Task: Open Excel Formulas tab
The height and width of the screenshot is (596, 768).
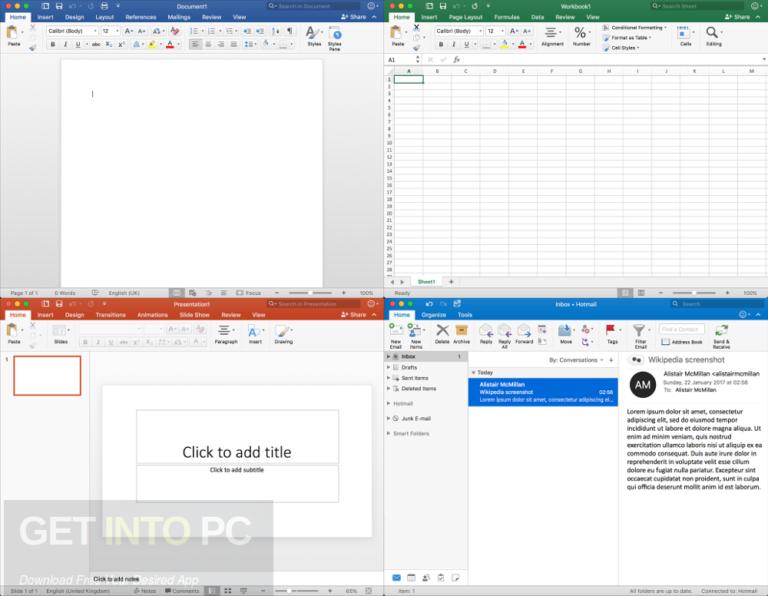Action: (506, 17)
